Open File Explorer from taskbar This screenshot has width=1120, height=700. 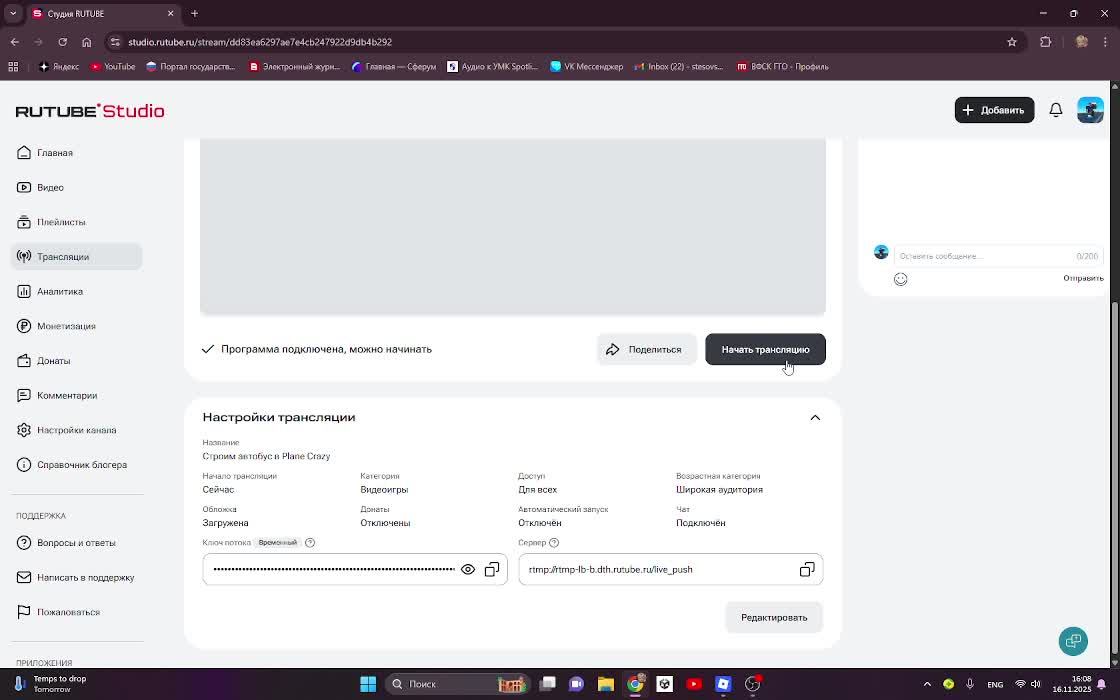point(606,684)
